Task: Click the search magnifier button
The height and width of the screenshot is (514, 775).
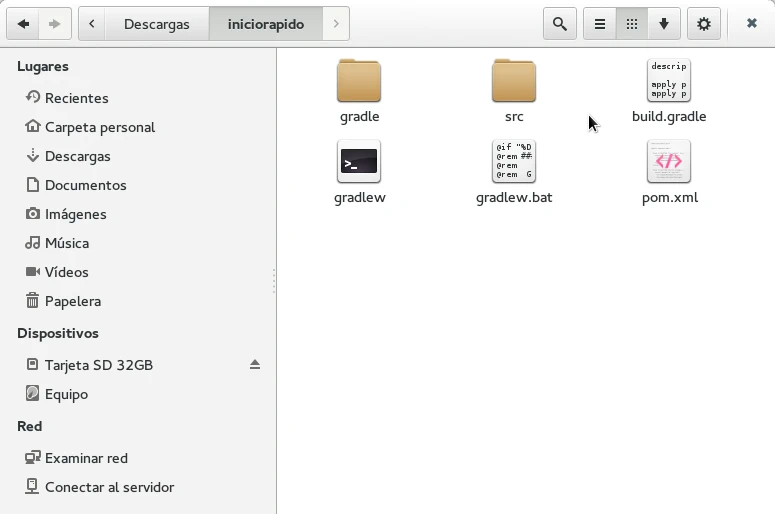Action: click(x=560, y=24)
